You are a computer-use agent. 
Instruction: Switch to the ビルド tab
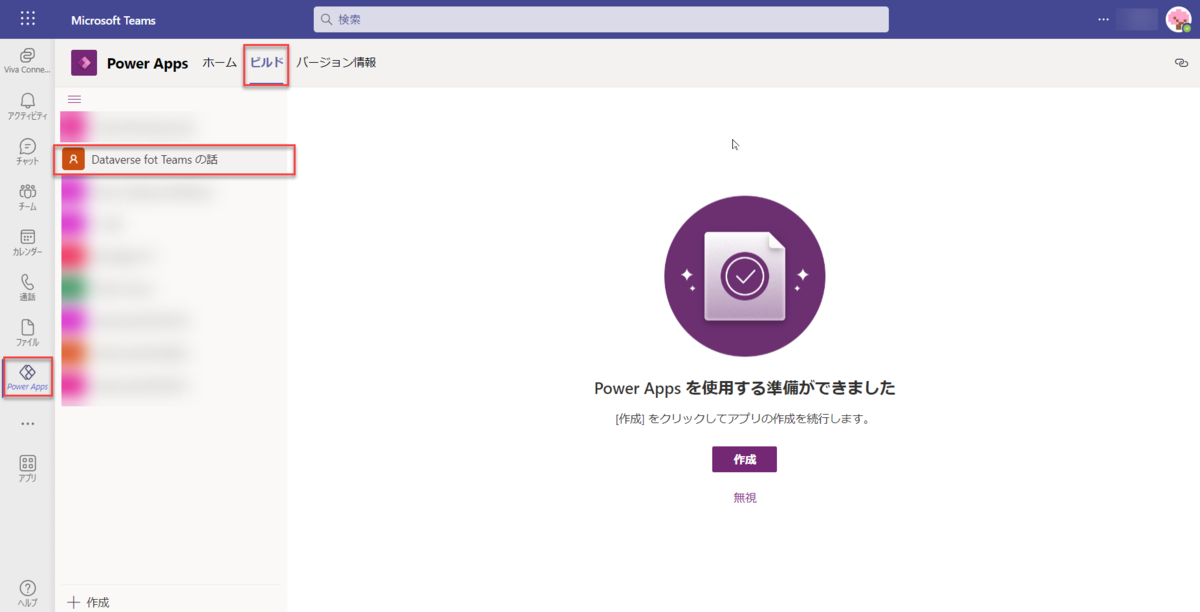pos(267,63)
